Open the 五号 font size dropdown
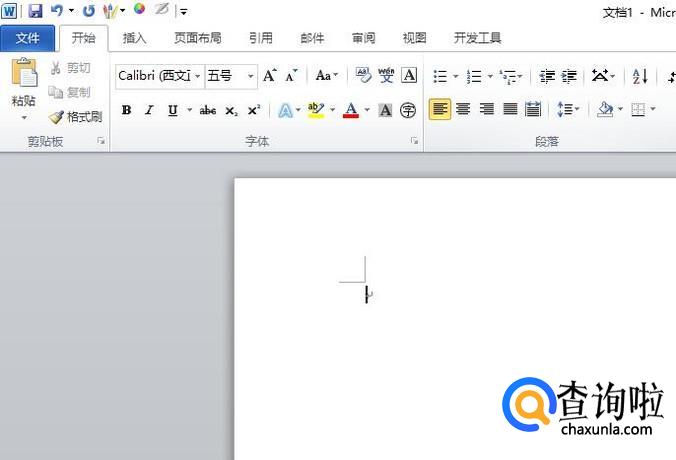This screenshot has height=460, width=676. pyautogui.click(x=250, y=76)
